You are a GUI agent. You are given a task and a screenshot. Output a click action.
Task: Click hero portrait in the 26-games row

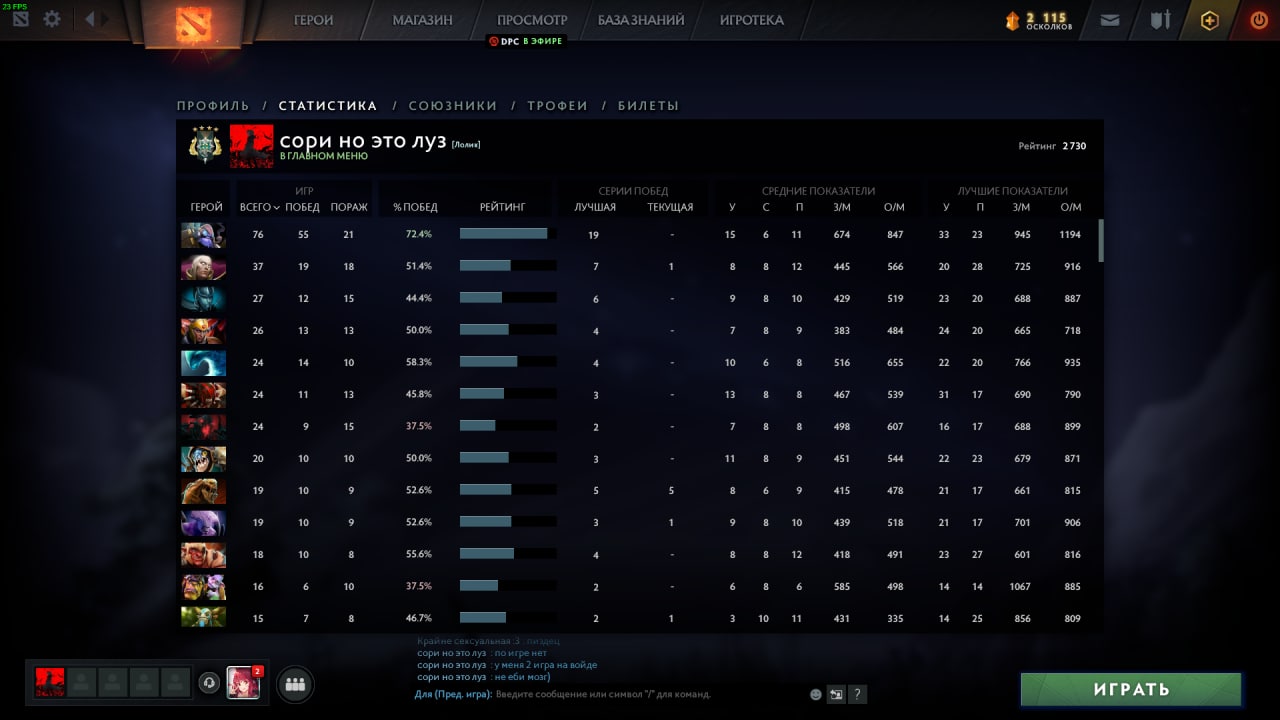pyautogui.click(x=203, y=331)
